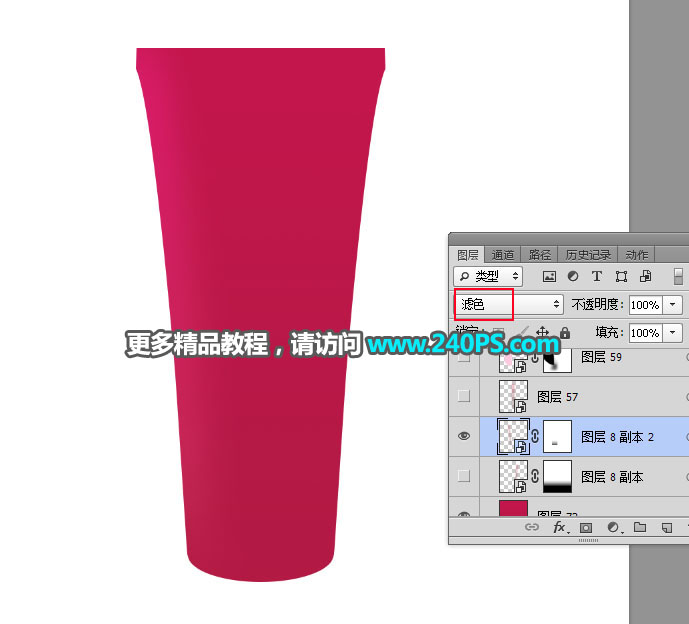Filter layers by pixel image icon
The image size is (689, 624).
(549, 276)
